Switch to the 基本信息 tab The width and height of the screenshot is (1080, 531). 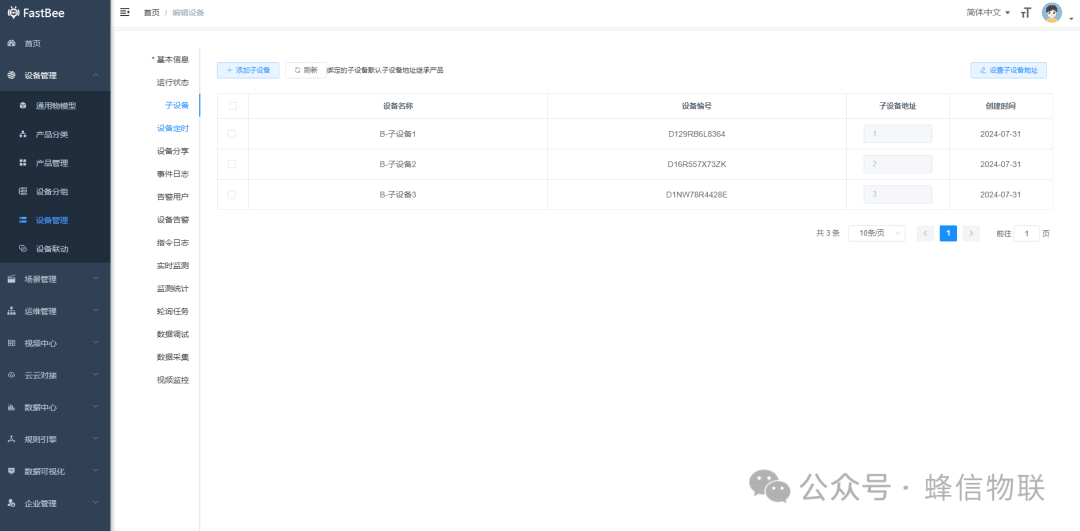click(x=172, y=59)
